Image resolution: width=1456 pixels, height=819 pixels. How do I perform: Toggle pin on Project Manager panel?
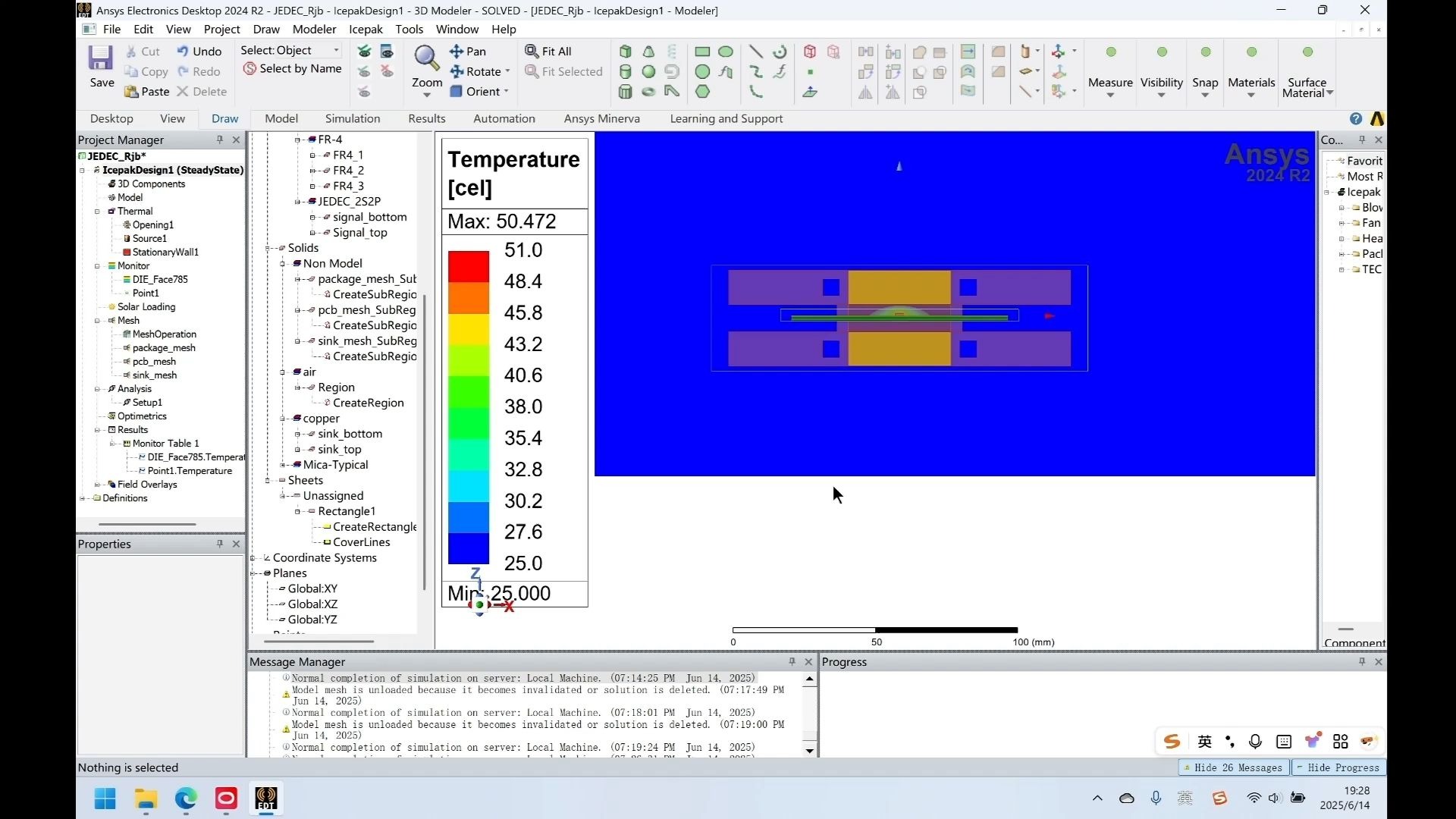220,140
